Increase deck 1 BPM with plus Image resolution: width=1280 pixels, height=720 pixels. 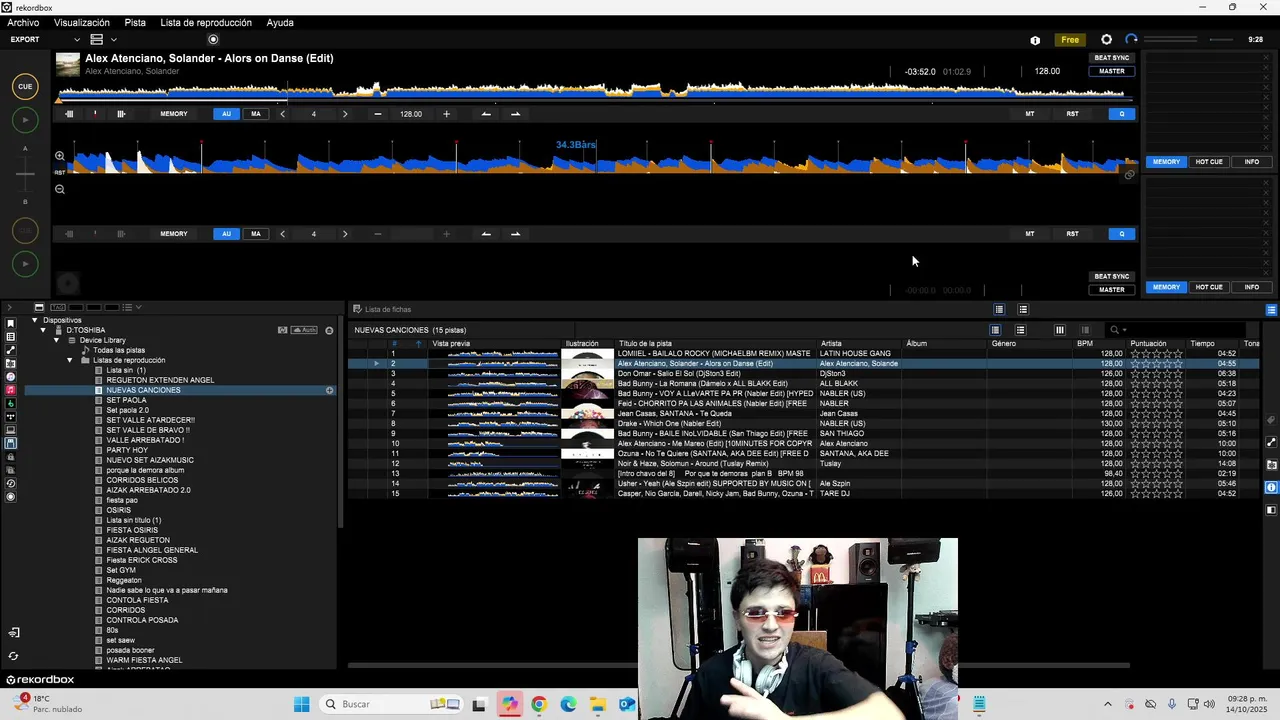[x=446, y=114]
